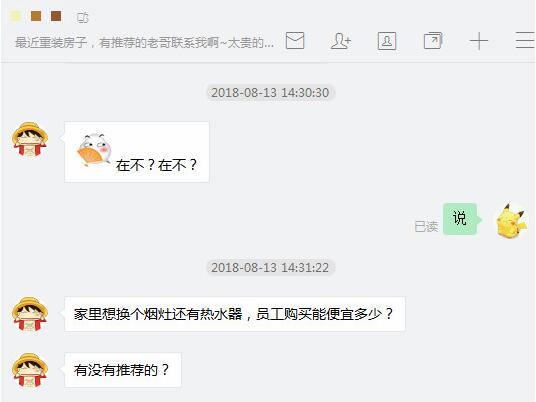Pop out chat into separate window
The width and height of the screenshot is (536, 402).
click(x=433, y=41)
